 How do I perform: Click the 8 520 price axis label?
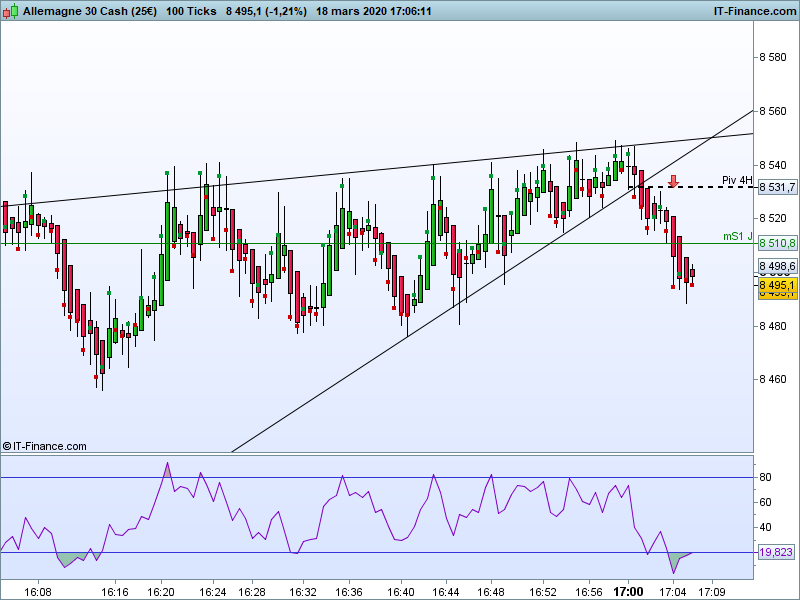tap(772, 218)
